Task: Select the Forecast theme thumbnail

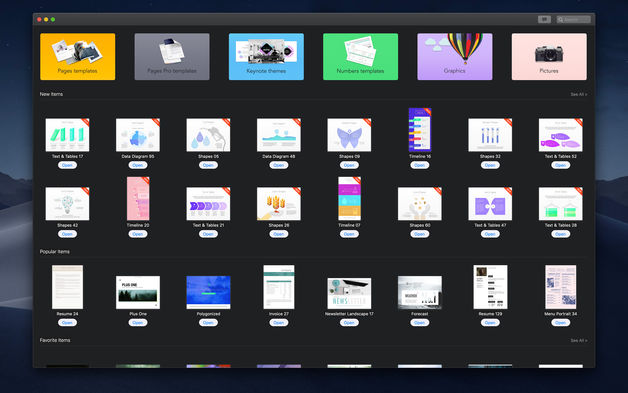Action: point(420,292)
